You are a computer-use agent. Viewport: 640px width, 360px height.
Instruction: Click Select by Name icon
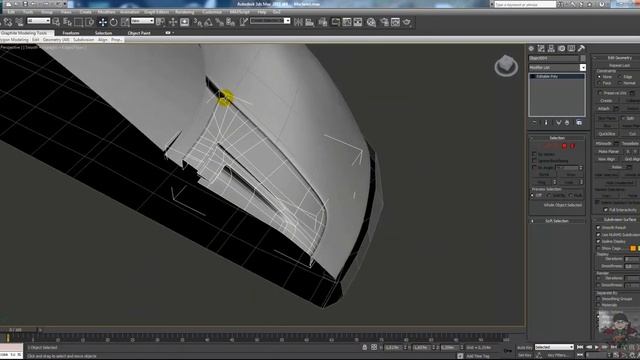pyautogui.click(x=67, y=22)
